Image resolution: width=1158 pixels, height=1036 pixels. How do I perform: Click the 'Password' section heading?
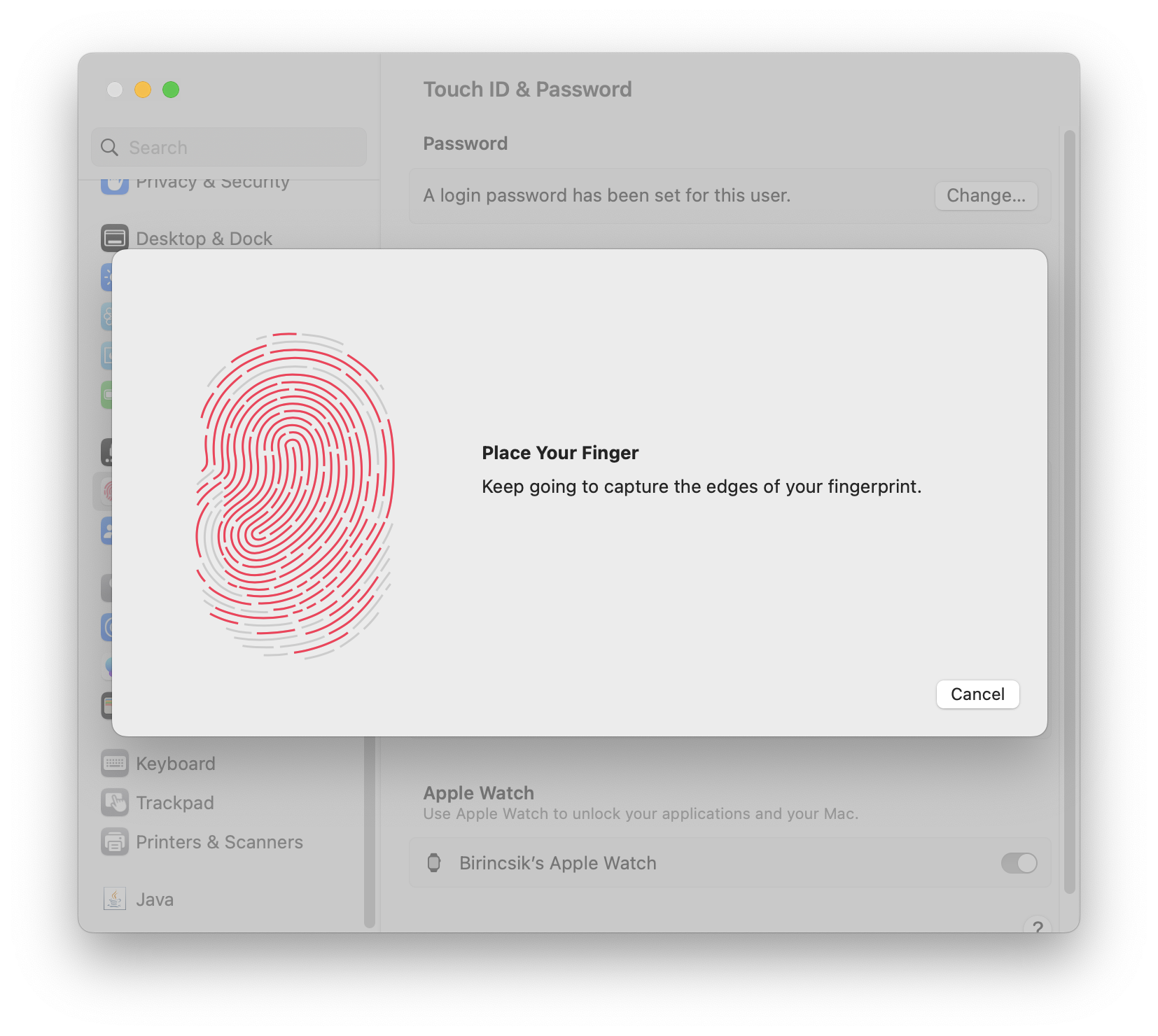point(466,143)
